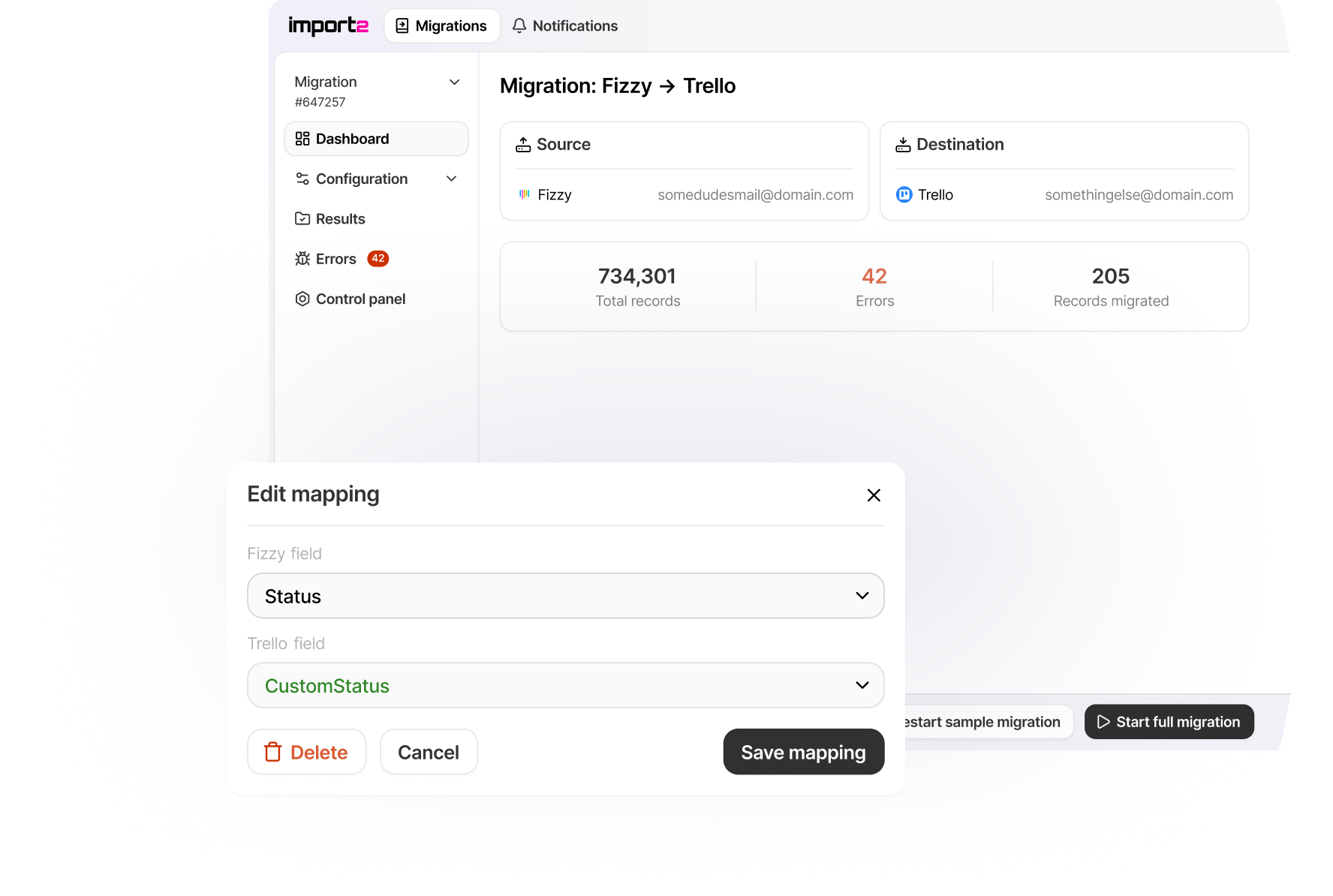Expand the Configuration submenu chevron
Viewport: 1333px width, 896px height.
point(452,179)
